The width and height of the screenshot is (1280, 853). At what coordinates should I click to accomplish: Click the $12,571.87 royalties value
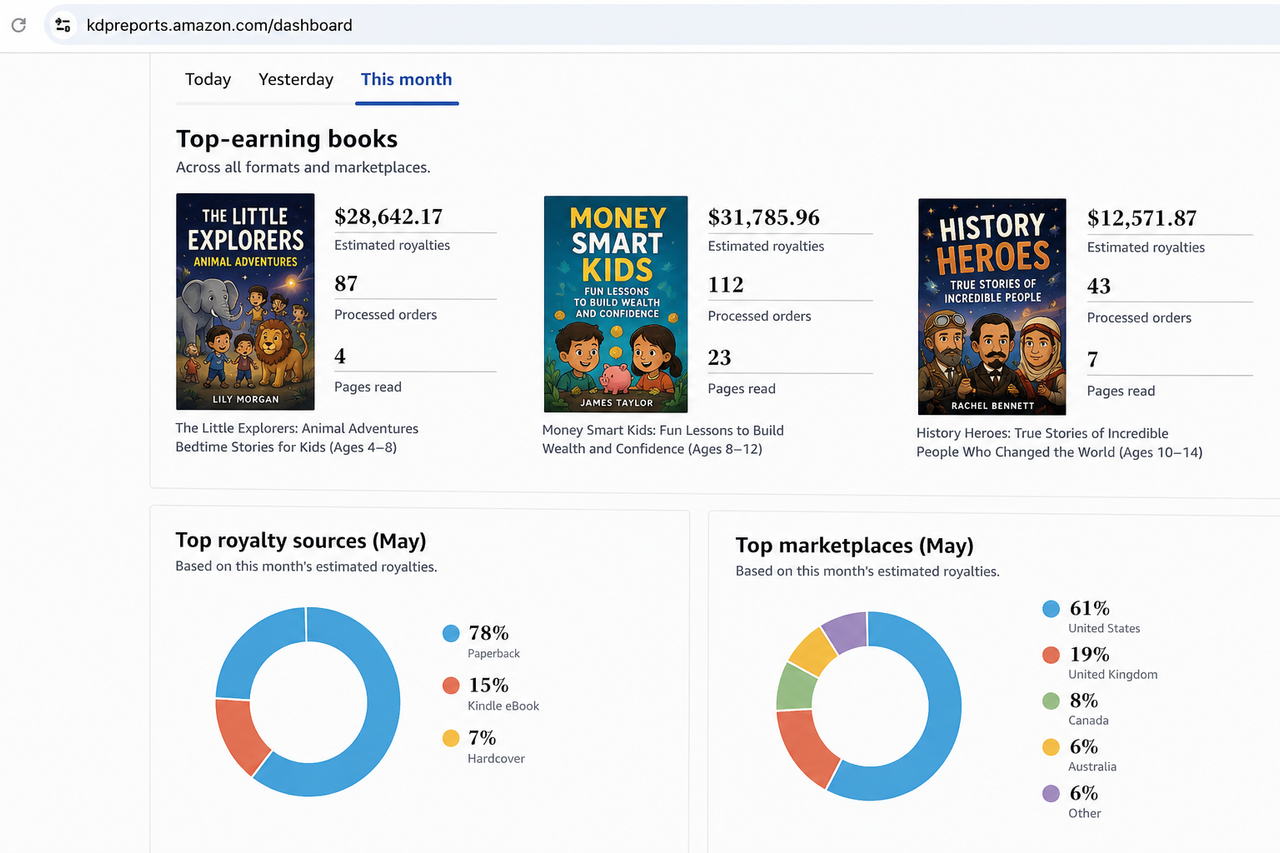tap(1142, 219)
